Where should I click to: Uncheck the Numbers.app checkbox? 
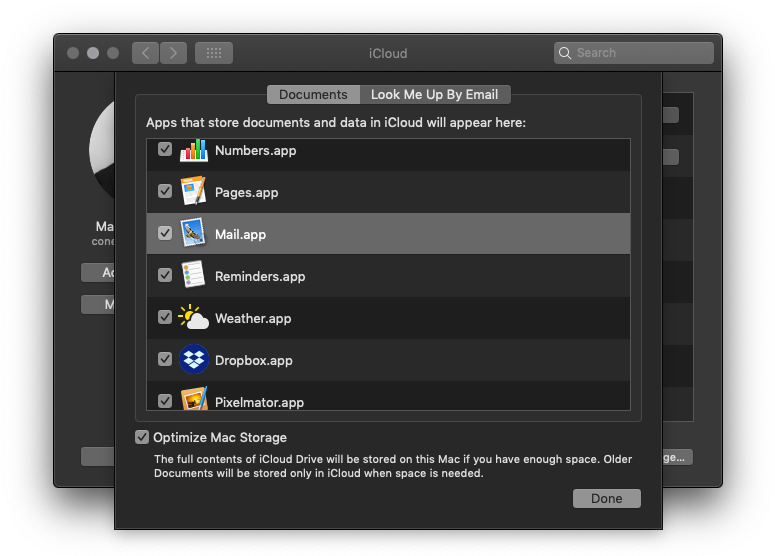point(165,150)
